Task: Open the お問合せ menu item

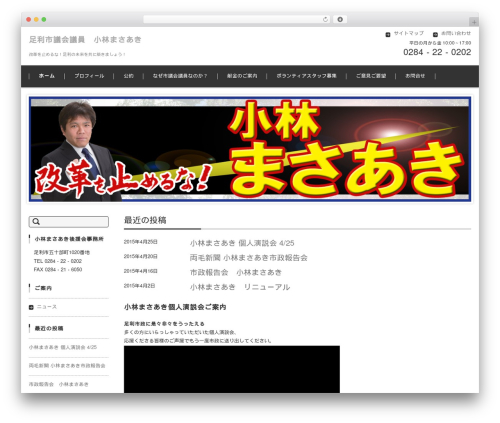Action: [415, 76]
